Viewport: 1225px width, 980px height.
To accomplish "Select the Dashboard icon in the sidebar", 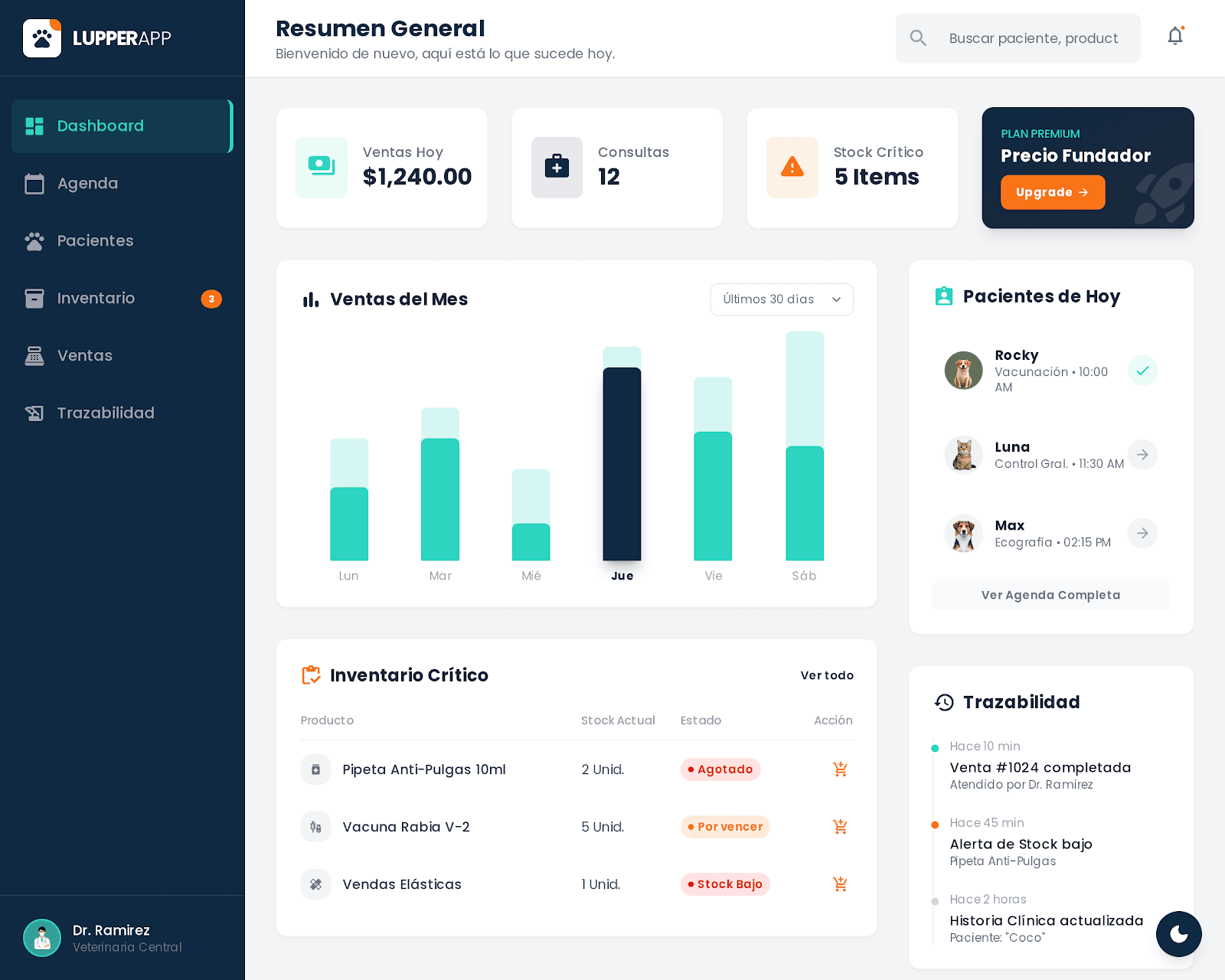I will click(x=34, y=126).
